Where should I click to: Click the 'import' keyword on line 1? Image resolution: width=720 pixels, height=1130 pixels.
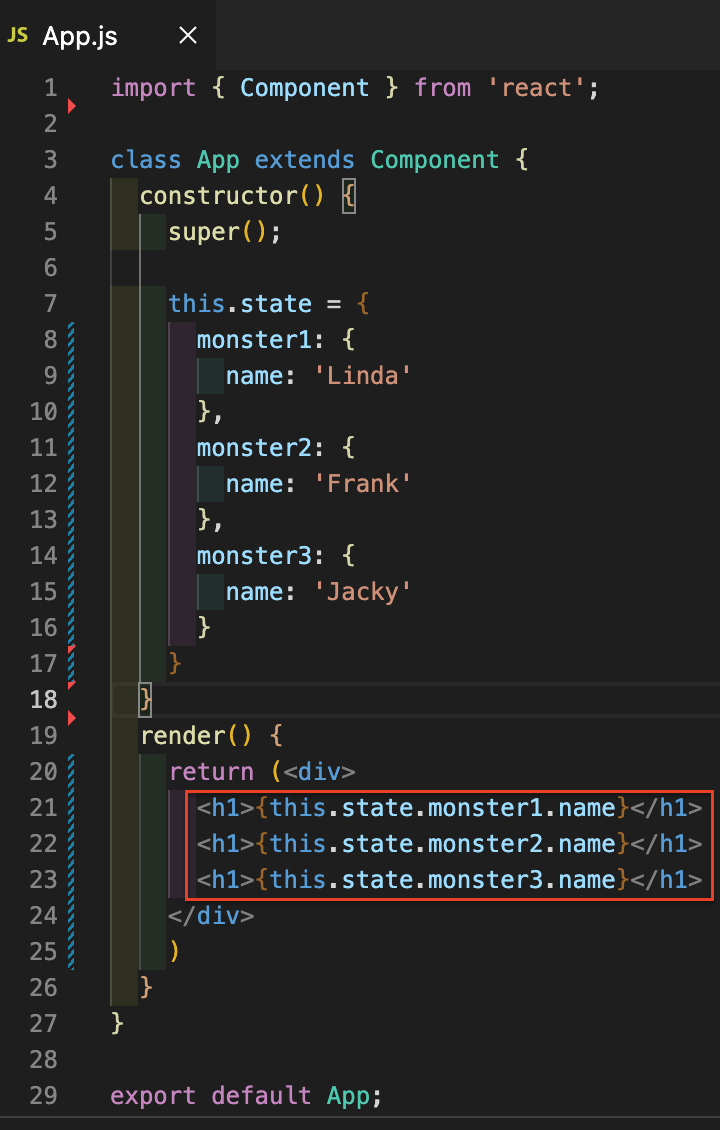154,88
